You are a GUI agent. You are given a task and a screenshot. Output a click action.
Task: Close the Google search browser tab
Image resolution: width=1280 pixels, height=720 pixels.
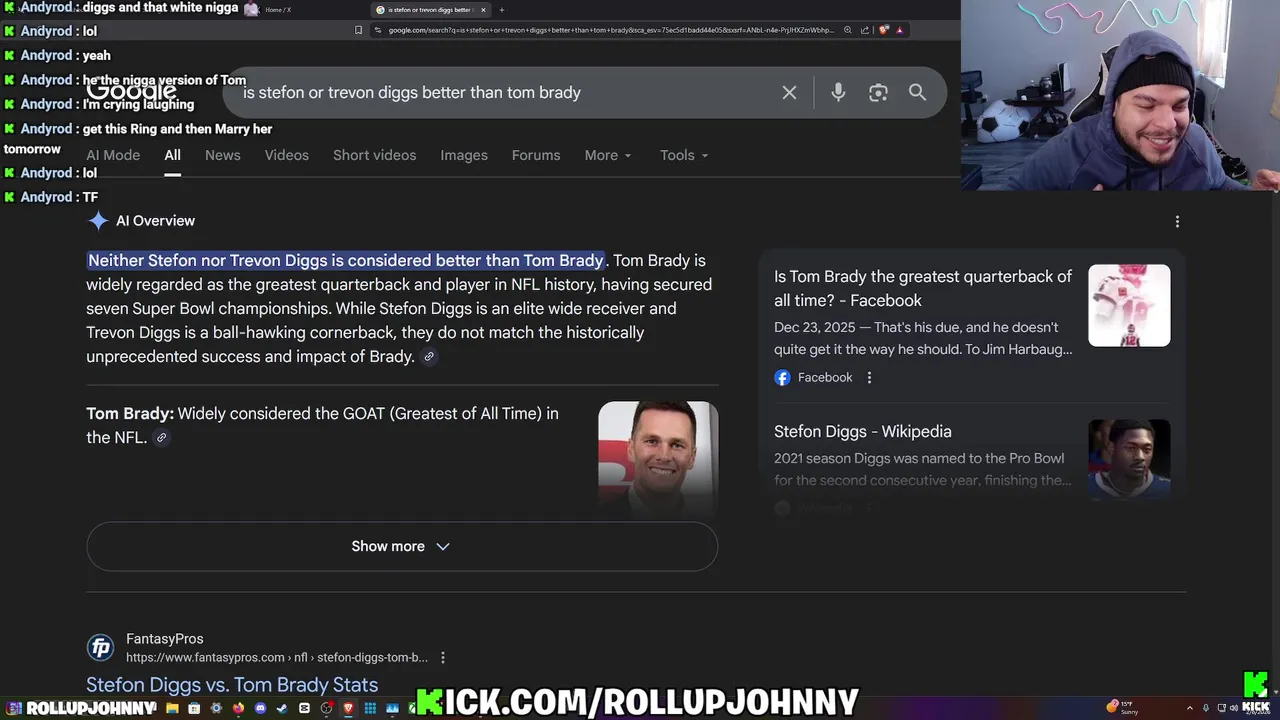click(x=483, y=10)
